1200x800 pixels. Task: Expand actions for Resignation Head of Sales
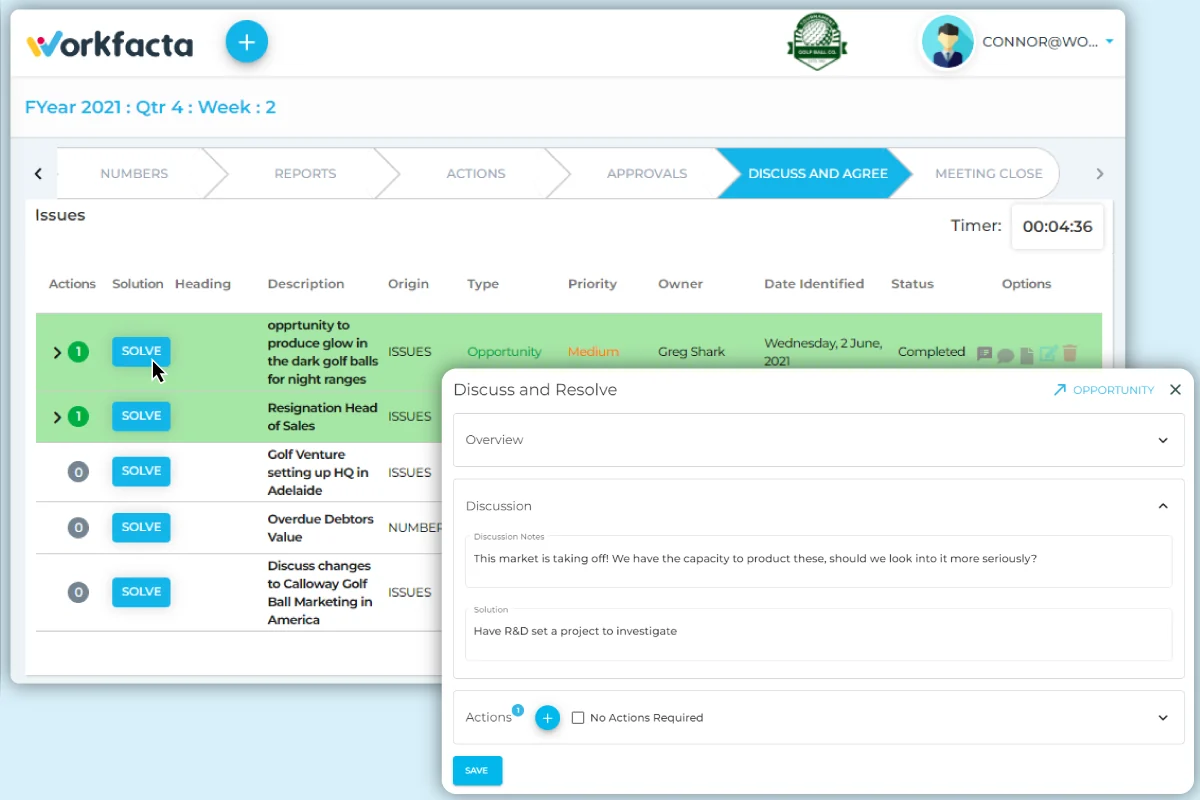click(x=57, y=417)
